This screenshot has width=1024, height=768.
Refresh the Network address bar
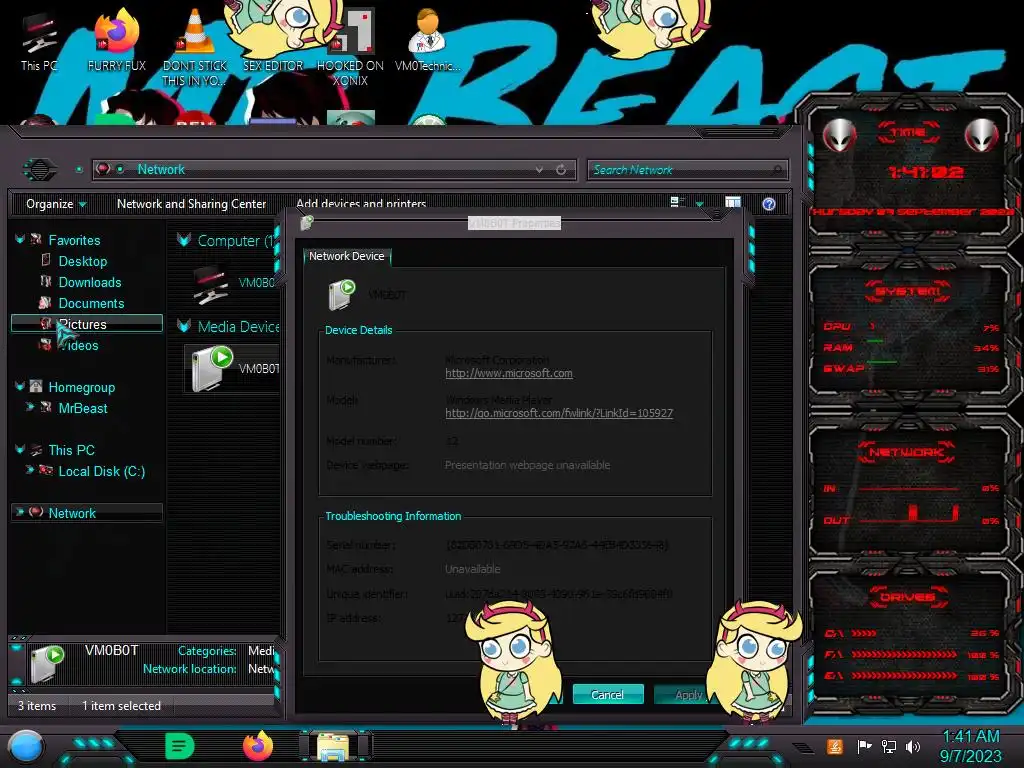tap(561, 170)
